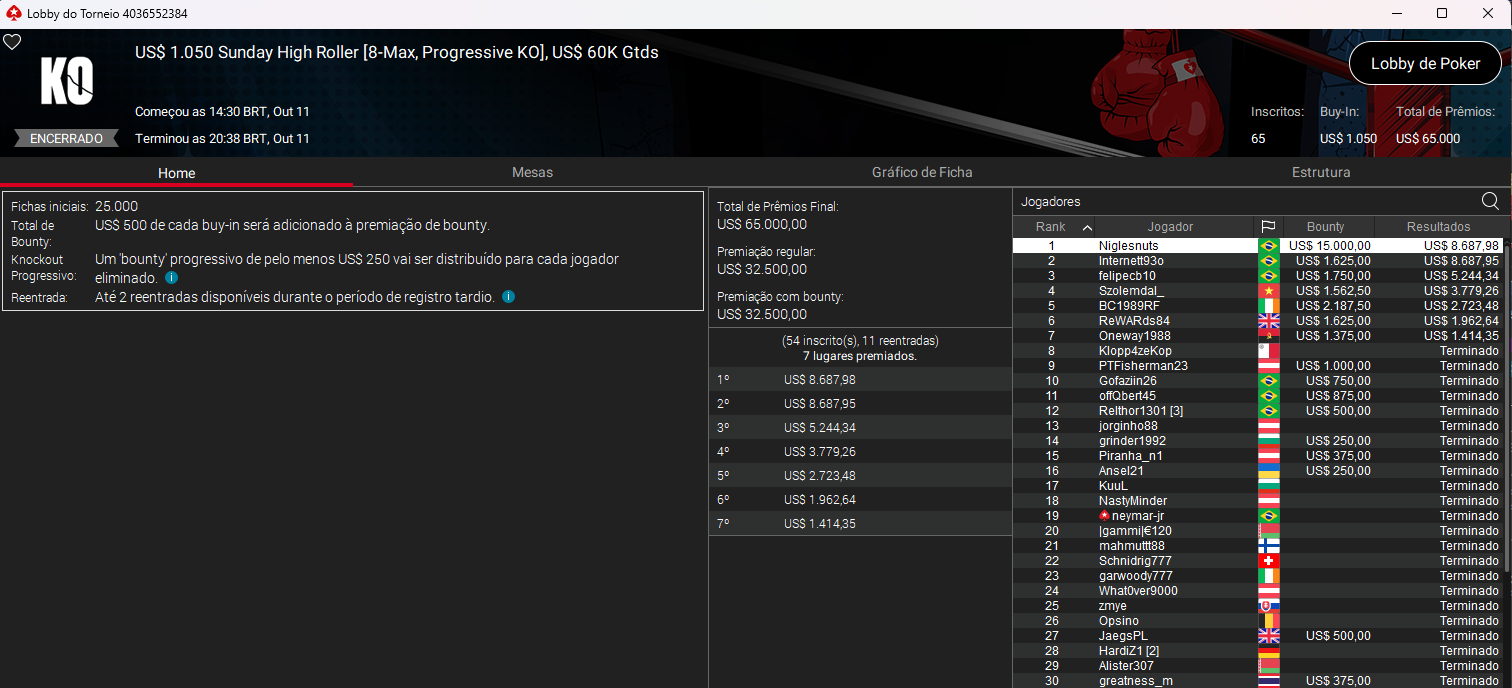Select player Ansel21

pyautogui.click(x=1257, y=471)
